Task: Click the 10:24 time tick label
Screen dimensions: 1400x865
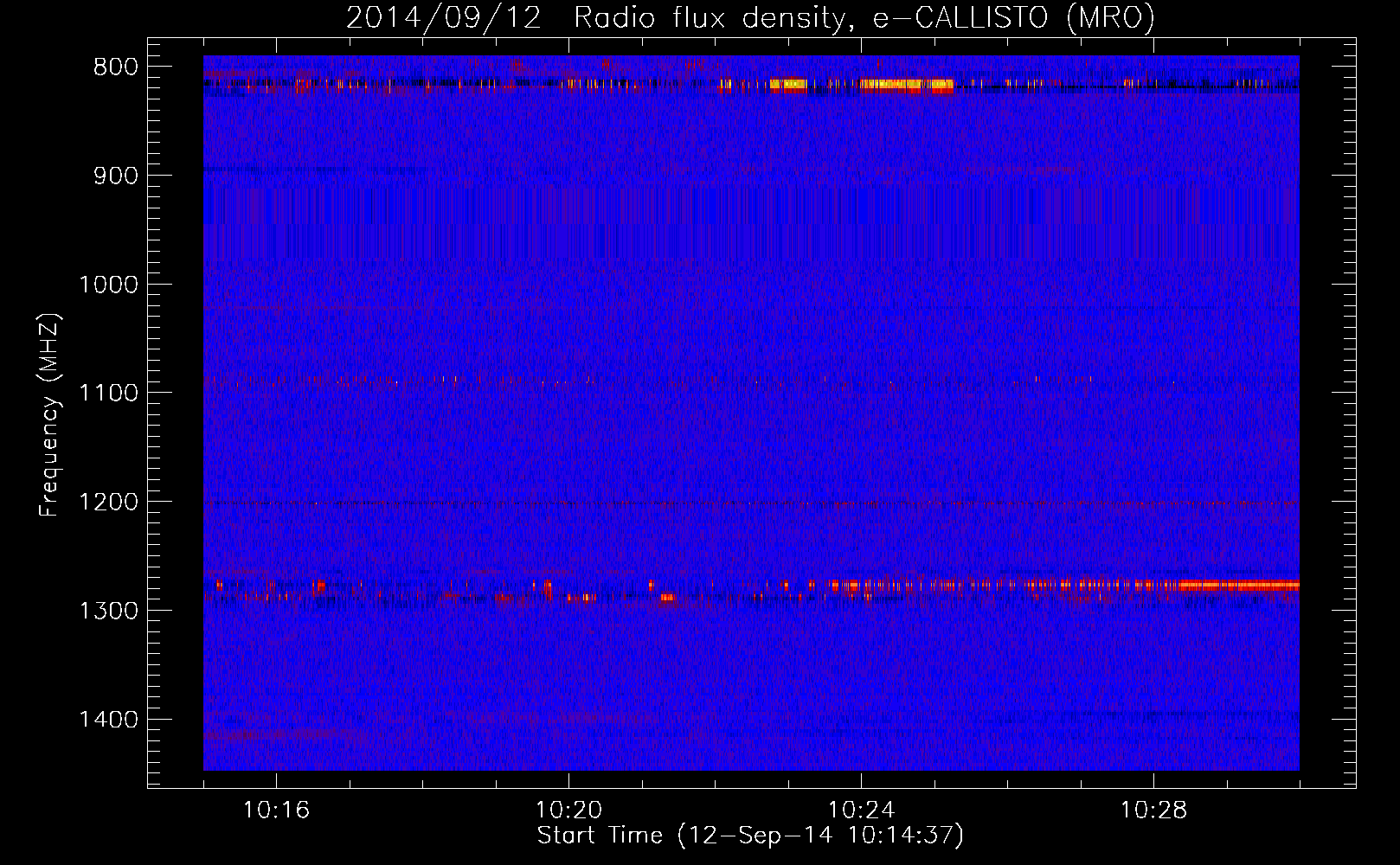Action: click(862, 811)
